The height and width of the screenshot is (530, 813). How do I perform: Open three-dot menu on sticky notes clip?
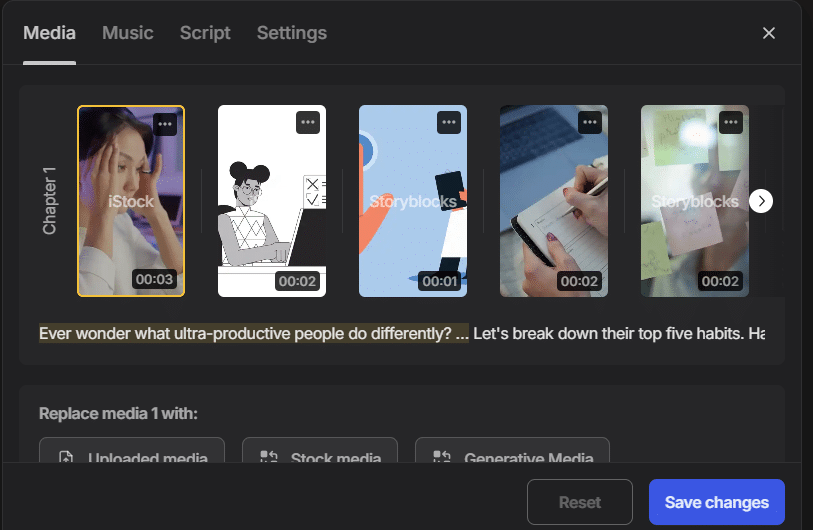click(731, 122)
